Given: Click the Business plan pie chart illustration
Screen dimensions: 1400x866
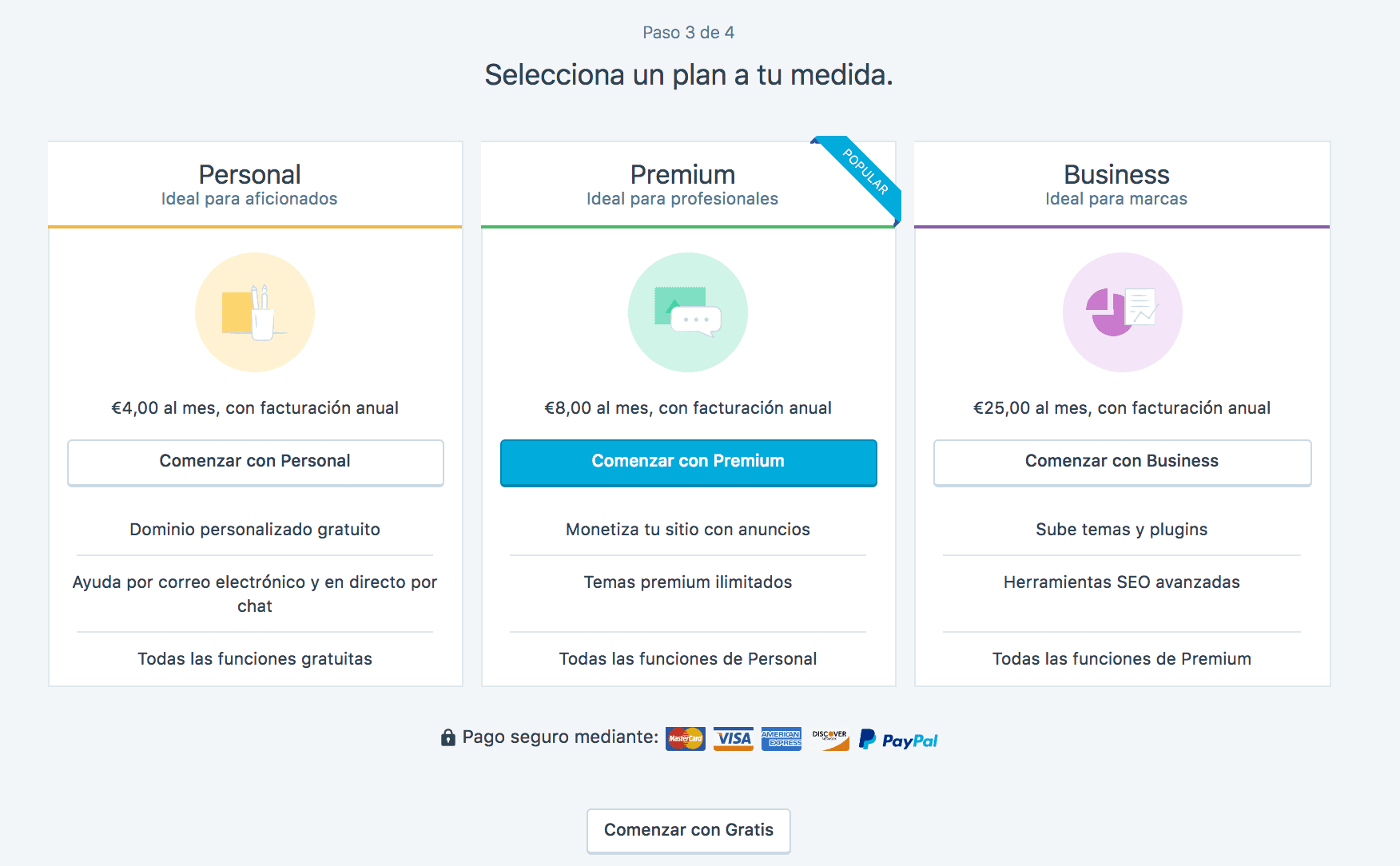Looking at the screenshot, I should click(1122, 312).
